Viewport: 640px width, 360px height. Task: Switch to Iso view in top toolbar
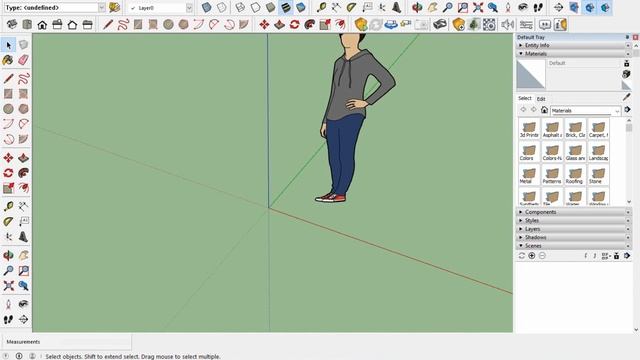(x=12, y=24)
